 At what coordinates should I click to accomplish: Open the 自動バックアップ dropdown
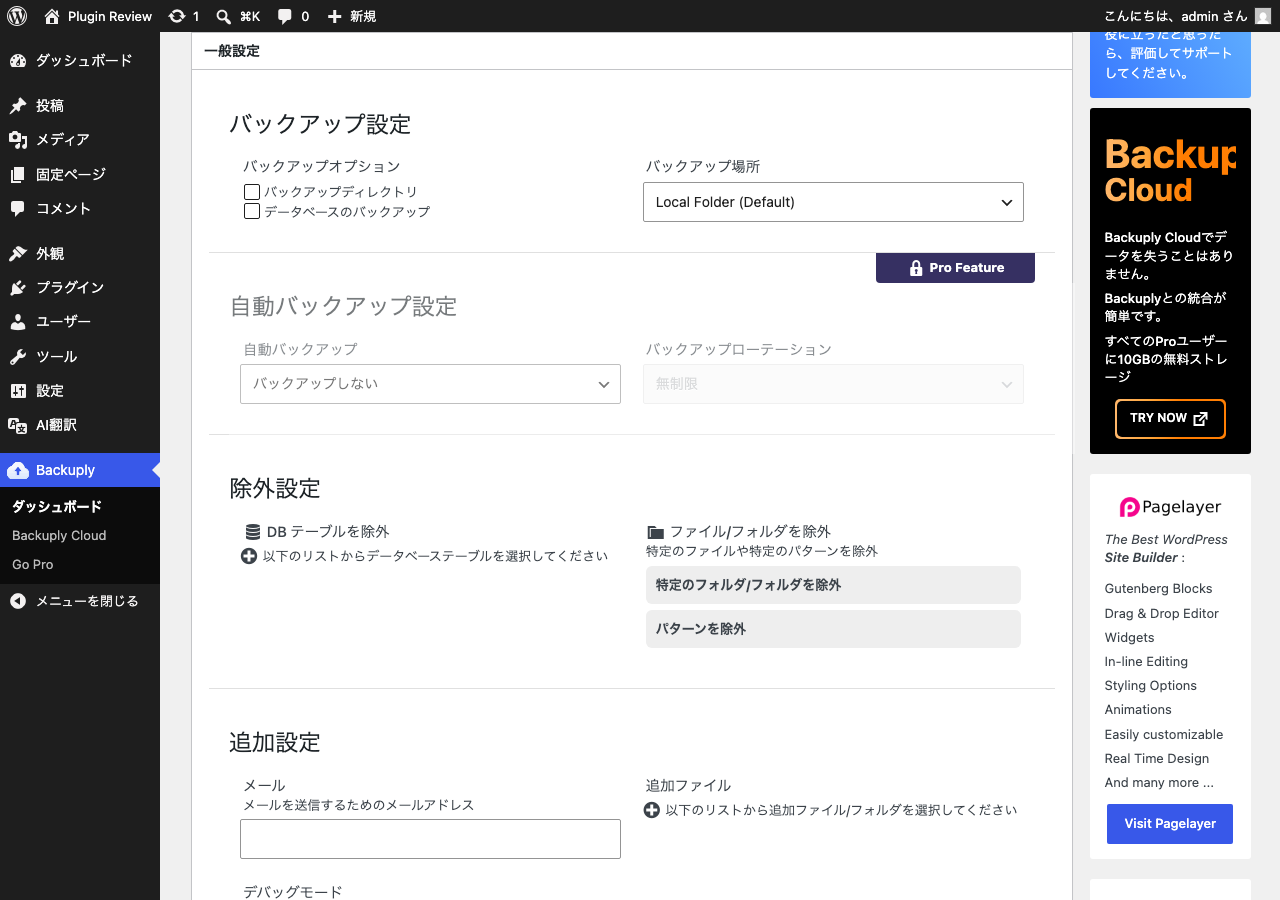430,384
